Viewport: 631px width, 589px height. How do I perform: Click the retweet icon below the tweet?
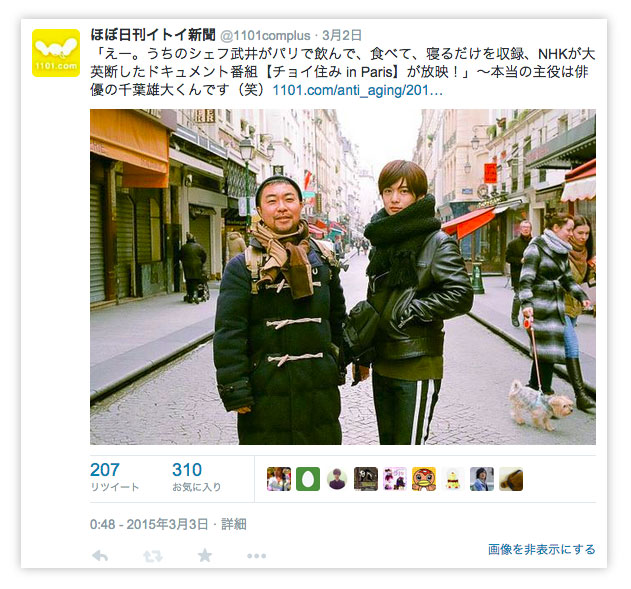tap(153, 556)
